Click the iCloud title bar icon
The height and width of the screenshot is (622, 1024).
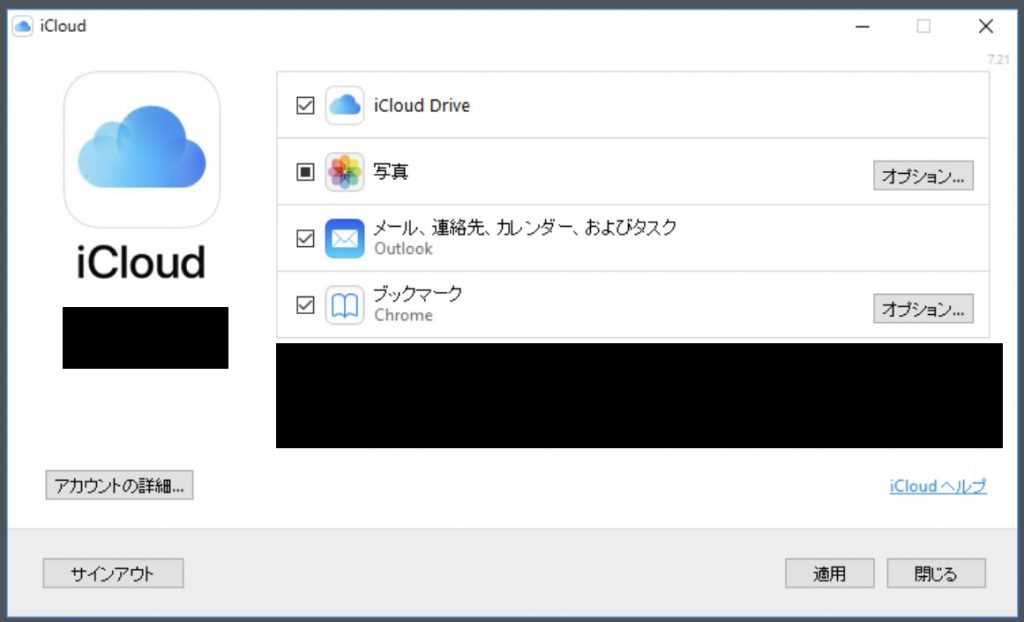23,26
